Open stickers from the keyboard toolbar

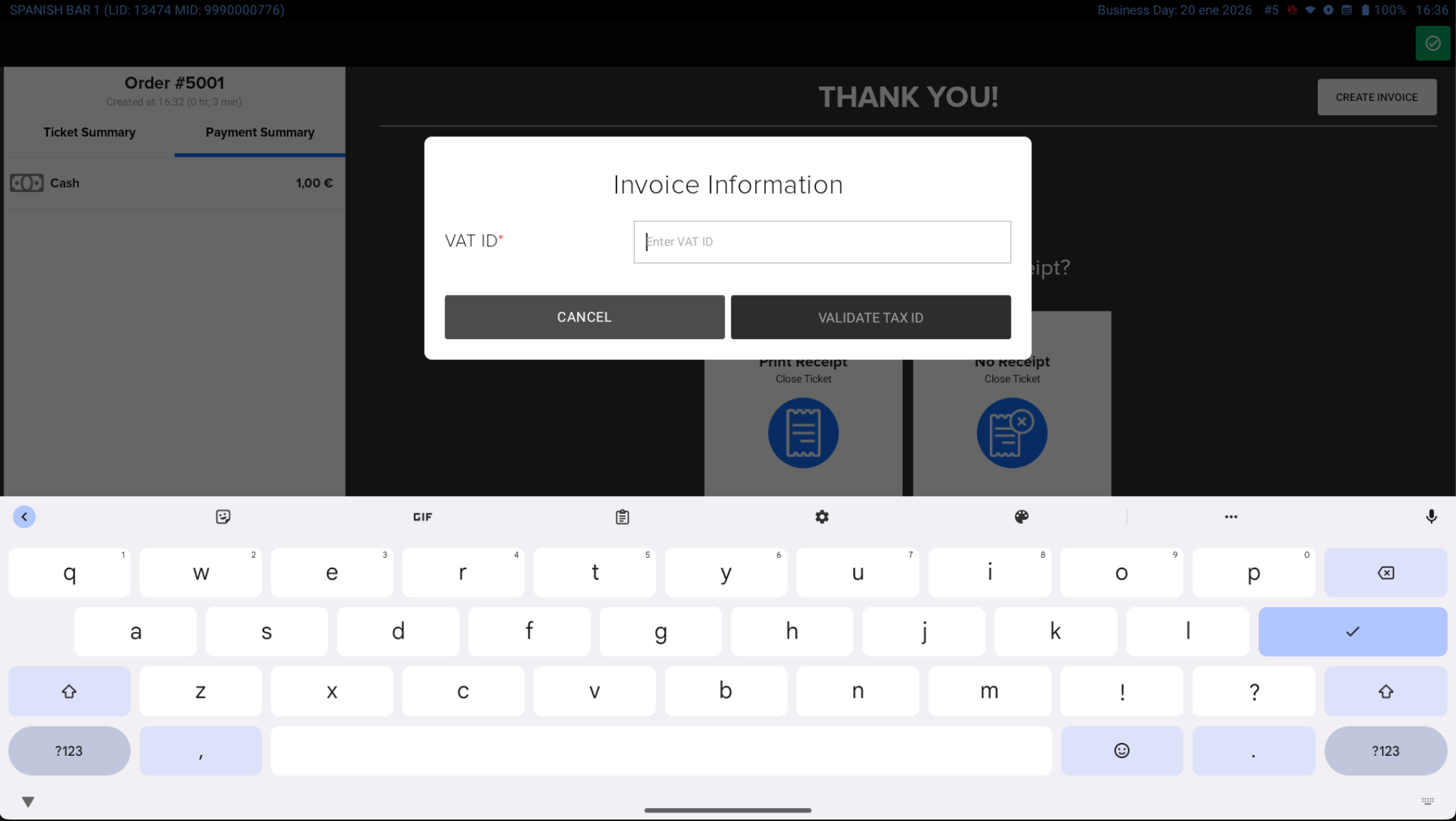pos(223,516)
